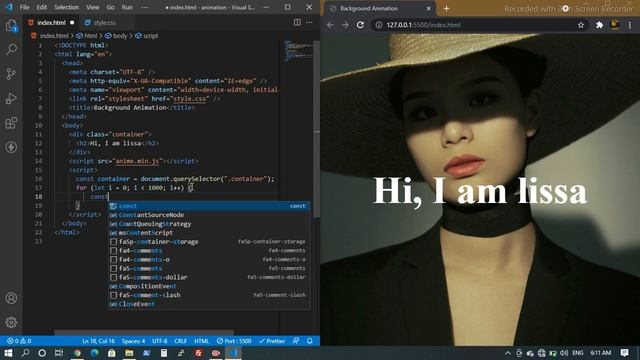Show hidden system tray icons
The image size is (640, 360).
coord(507,353)
